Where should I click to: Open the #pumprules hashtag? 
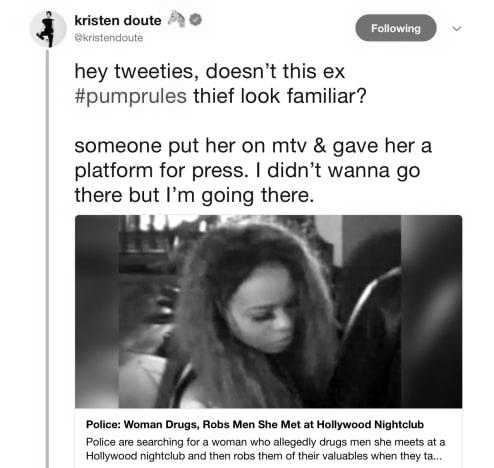pyautogui.click(x=130, y=96)
